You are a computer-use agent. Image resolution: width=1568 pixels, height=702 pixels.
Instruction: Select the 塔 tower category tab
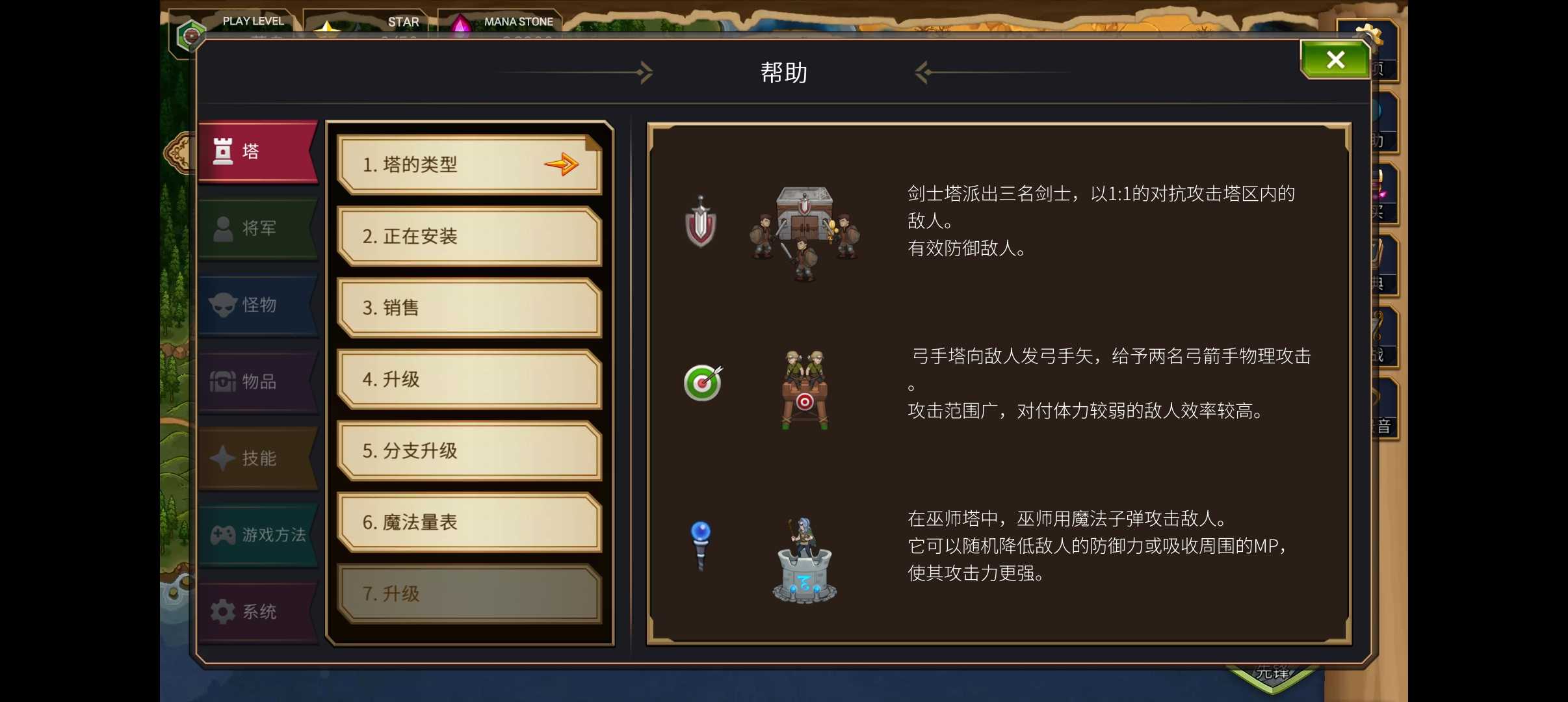257,152
